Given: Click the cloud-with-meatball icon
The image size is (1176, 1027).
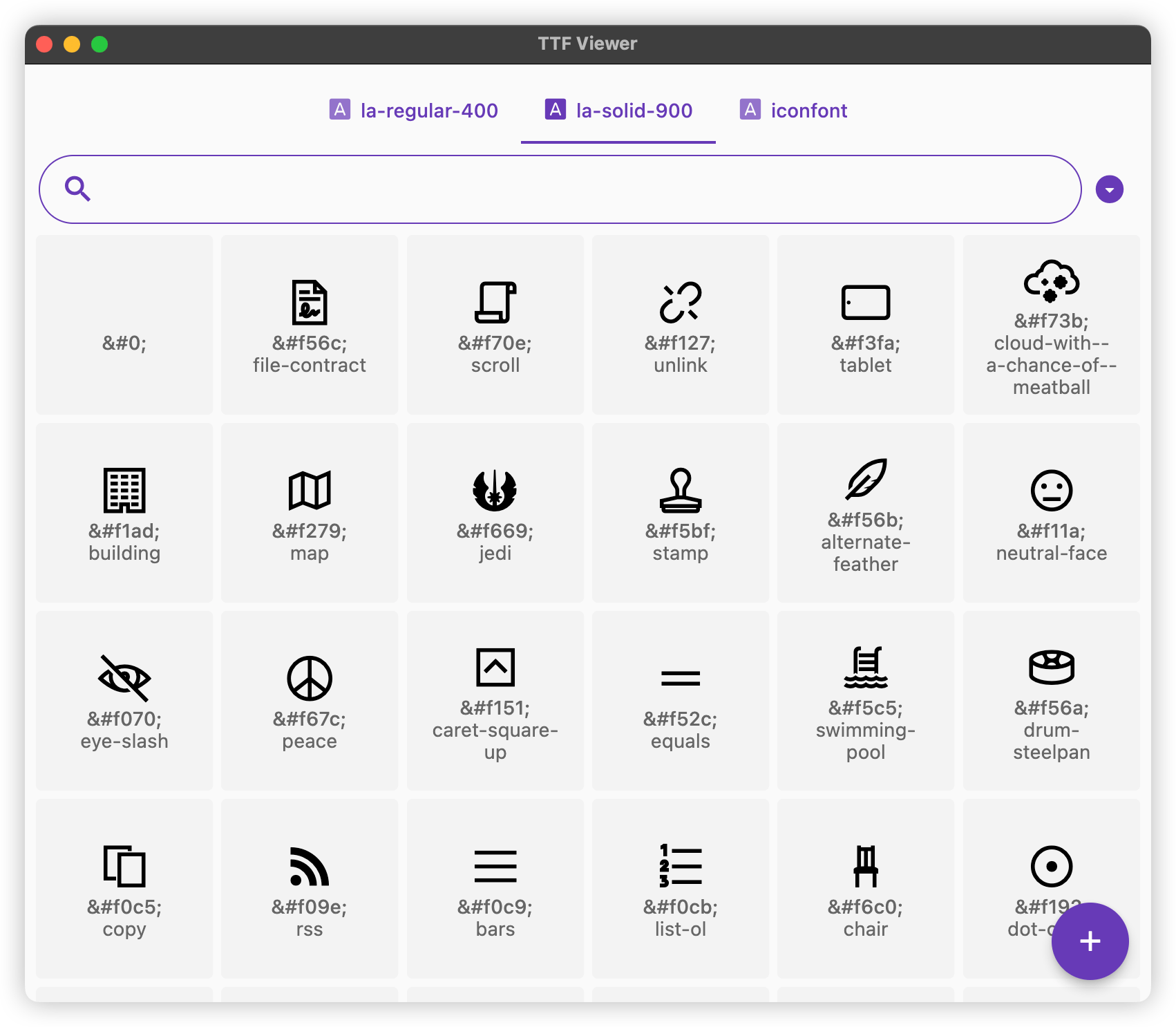Looking at the screenshot, I should click(1052, 281).
